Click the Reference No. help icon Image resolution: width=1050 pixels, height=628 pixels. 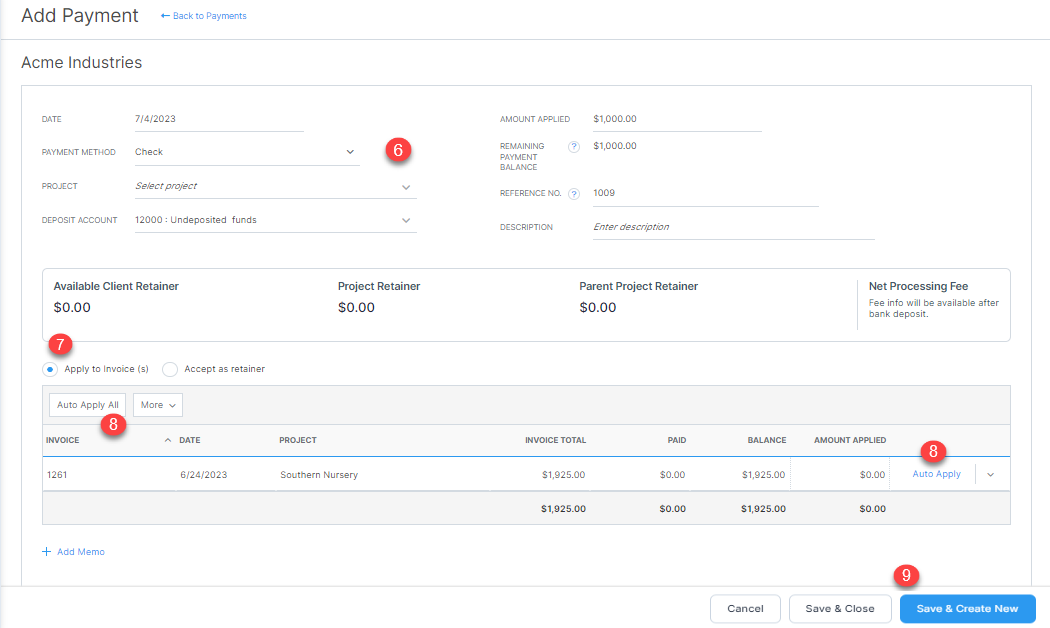[x=574, y=194]
